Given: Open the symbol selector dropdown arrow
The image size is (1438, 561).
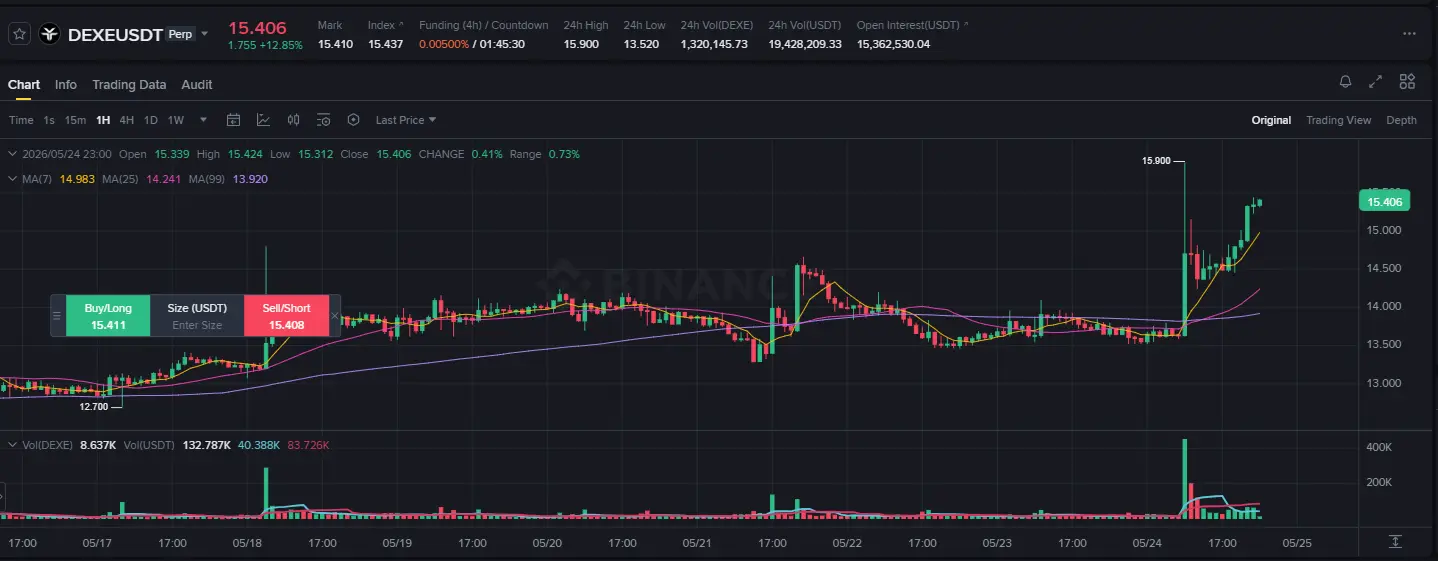Looking at the screenshot, I should (x=205, y=33).
